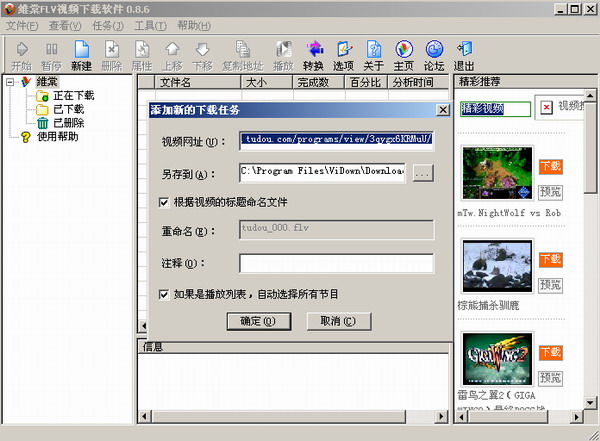
Task: Click the 转换 (Convert) toolbar icon
Action: 313,53
